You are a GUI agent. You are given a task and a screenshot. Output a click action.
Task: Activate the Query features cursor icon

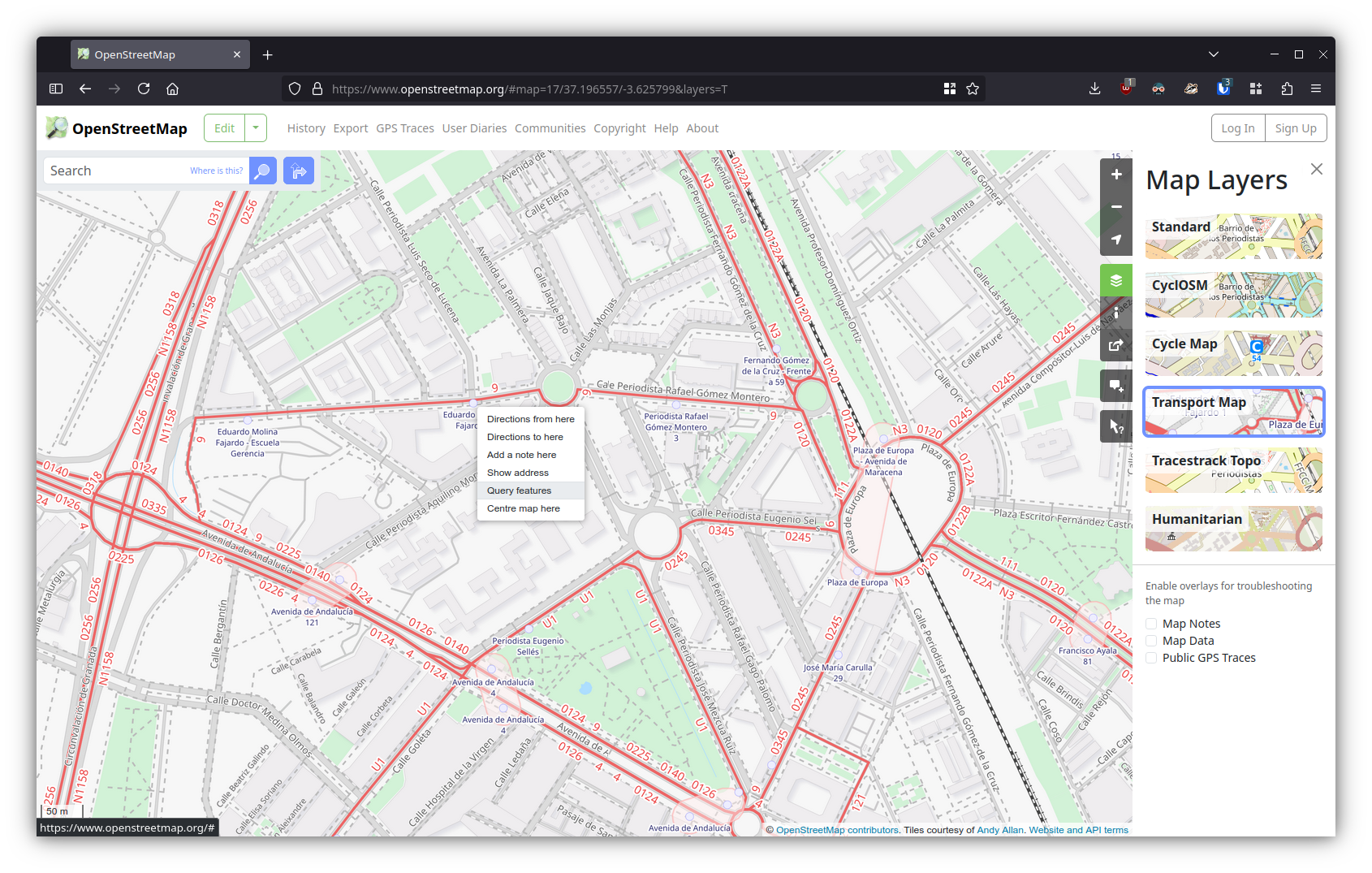tap(1116, 426)
